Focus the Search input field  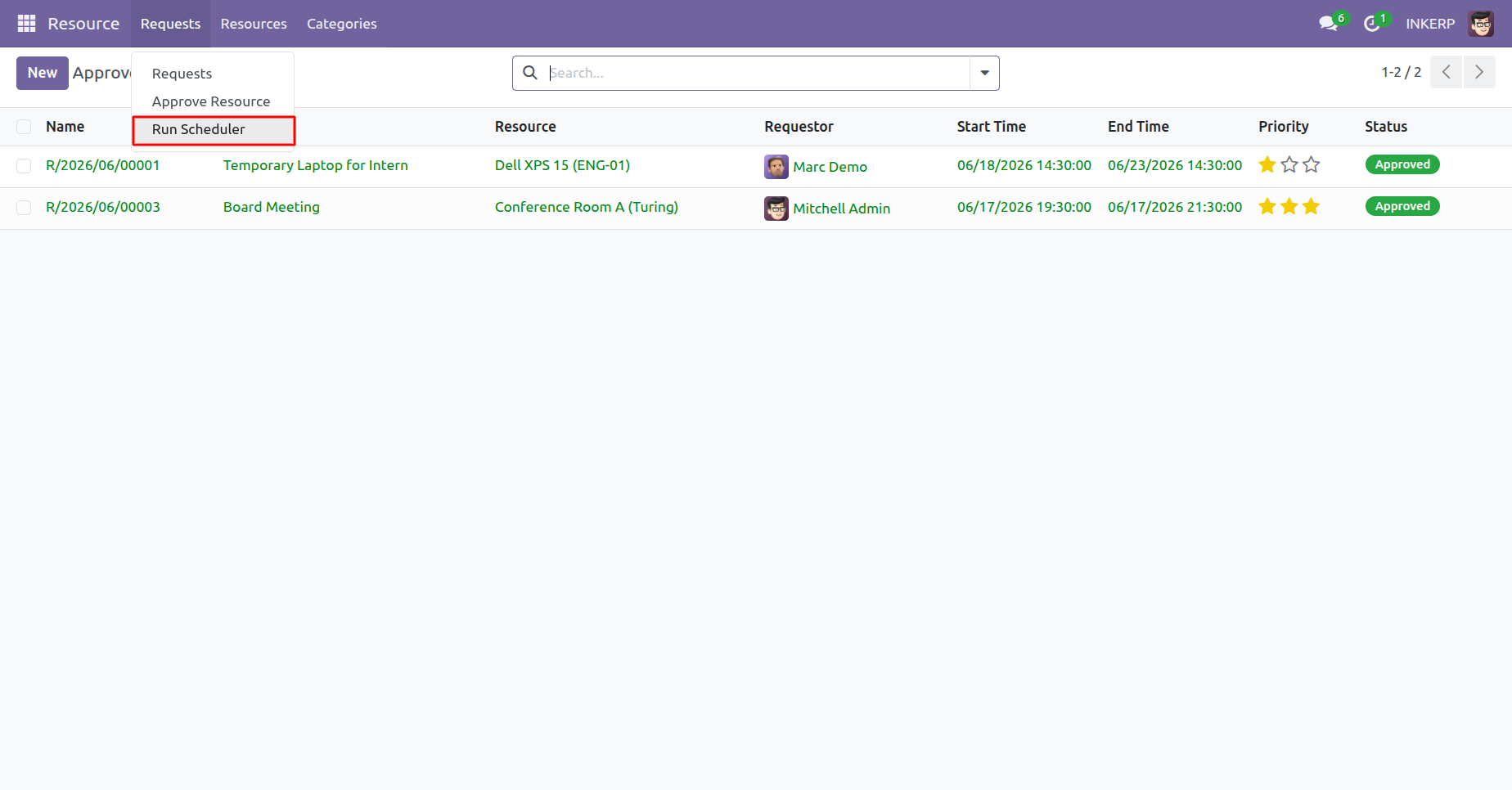pyautogui.click(x=758, y=73)
